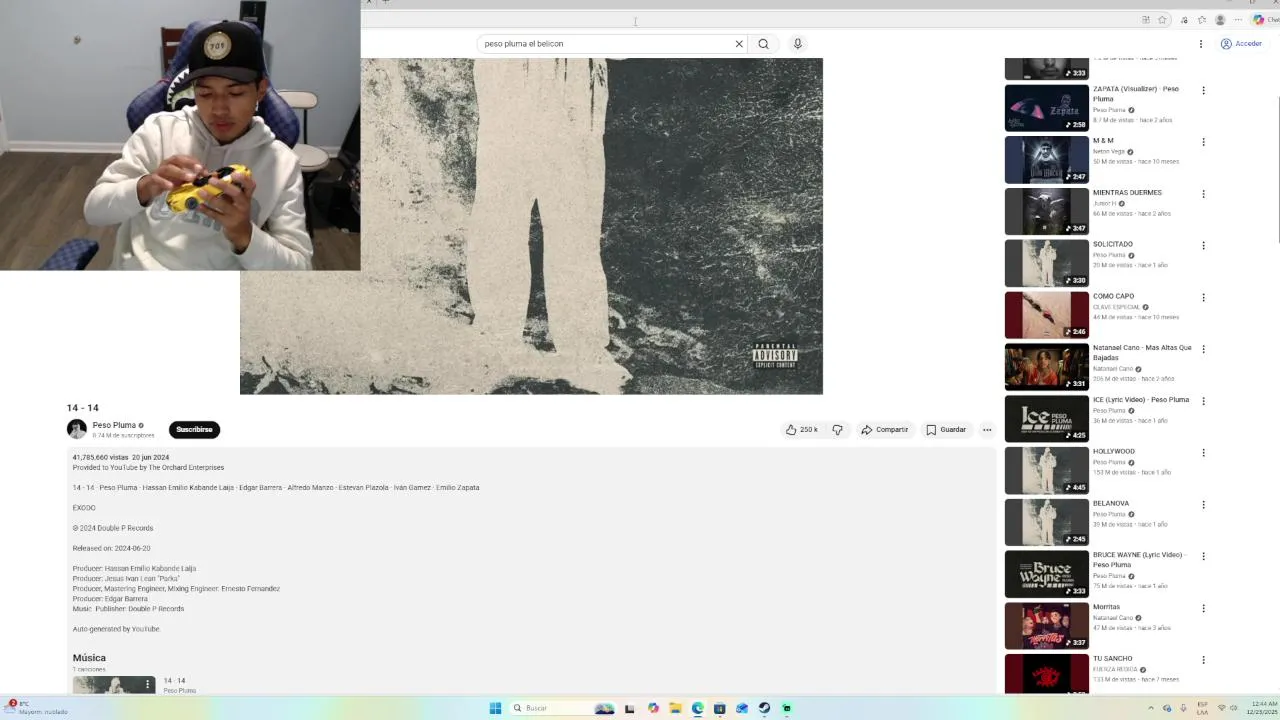Switch to Microsoft Edge on taskbar
1280x720 pixels.
[x=698, y=708]
